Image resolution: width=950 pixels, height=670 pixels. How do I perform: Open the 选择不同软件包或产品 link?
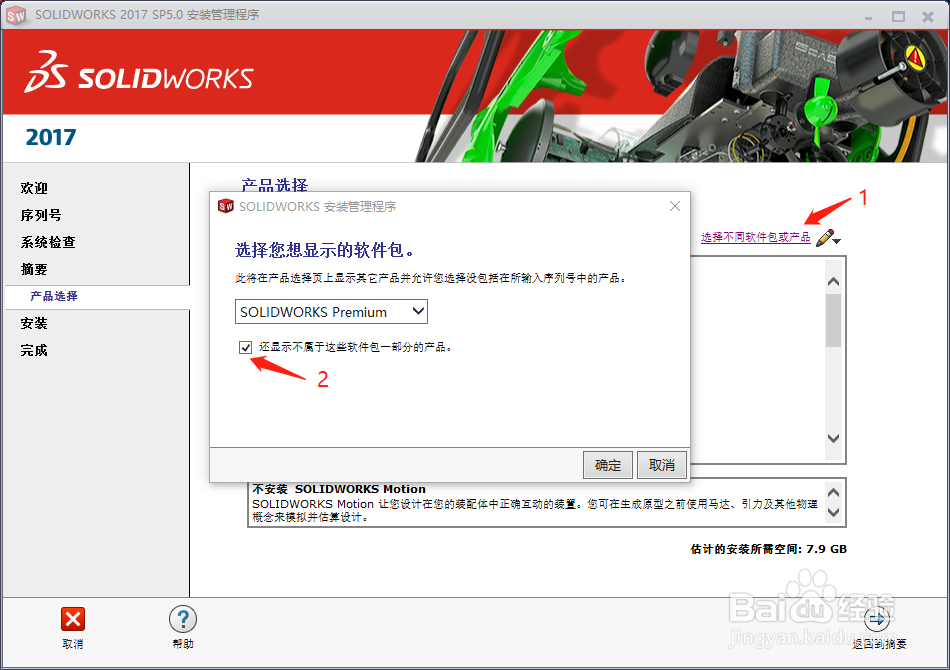[756, 237]
